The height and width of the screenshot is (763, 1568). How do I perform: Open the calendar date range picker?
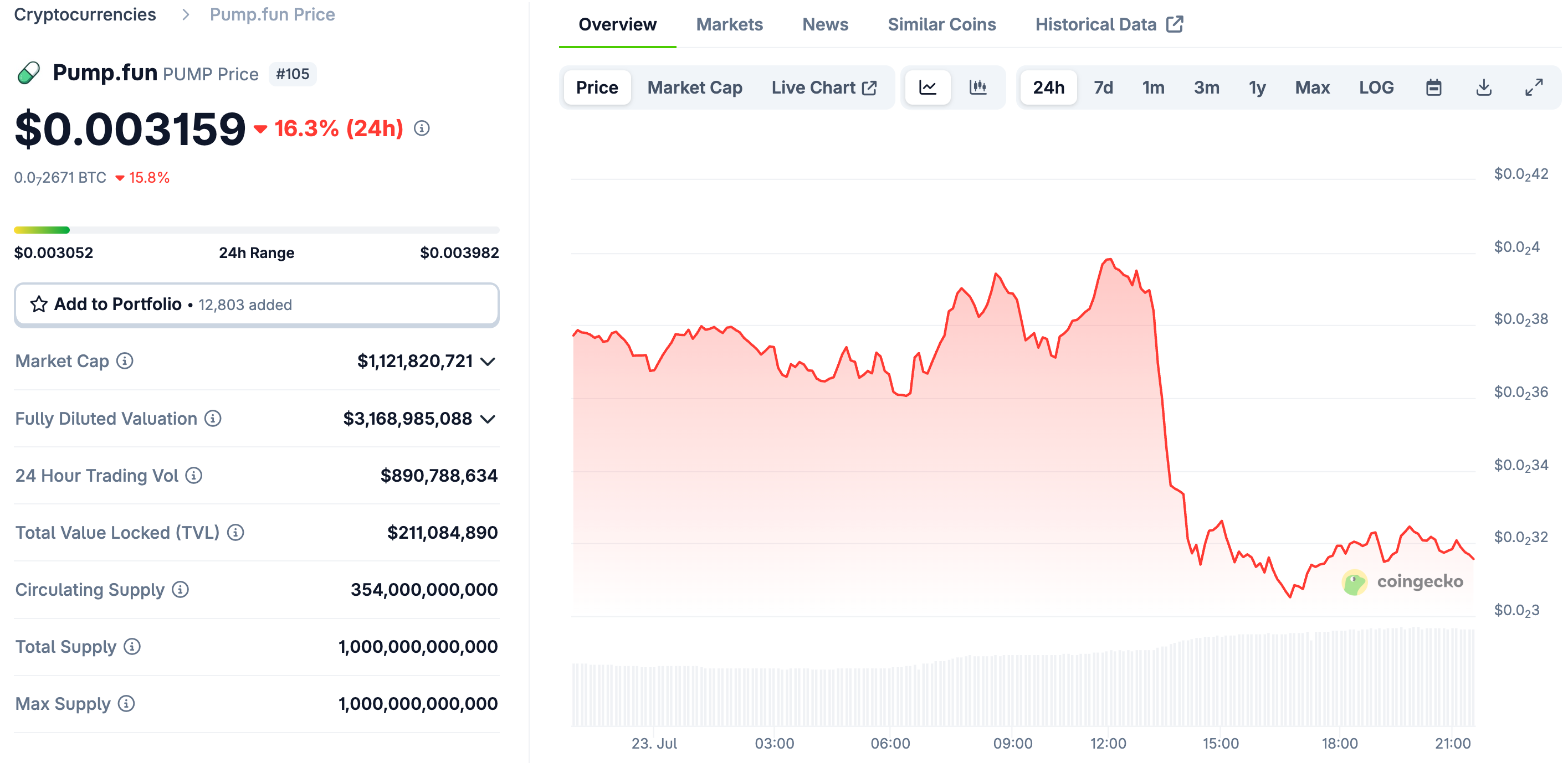coord(1433,87)
